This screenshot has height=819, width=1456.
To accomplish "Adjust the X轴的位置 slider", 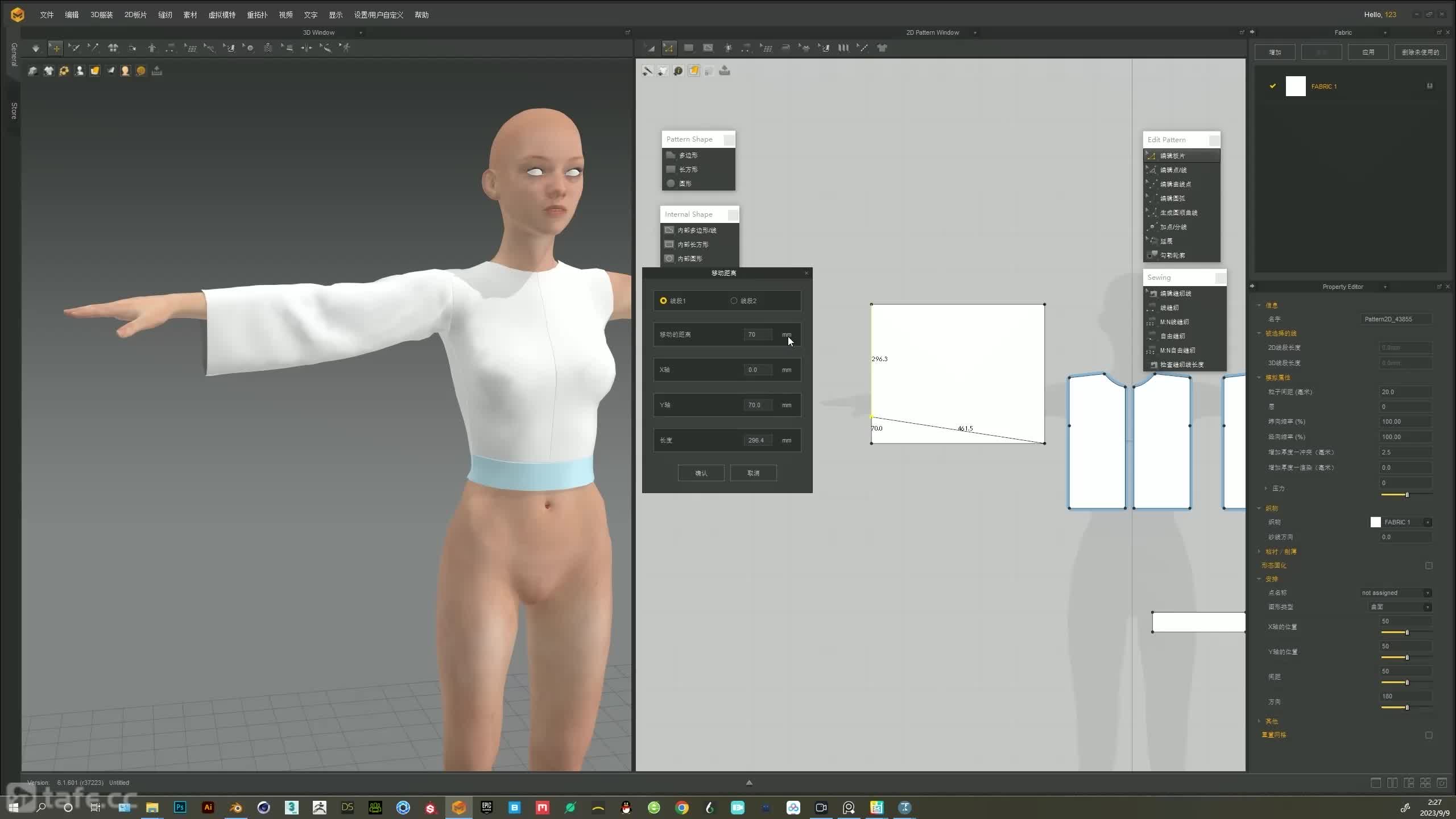I will pyautogui.click(x=1407, y=632).
